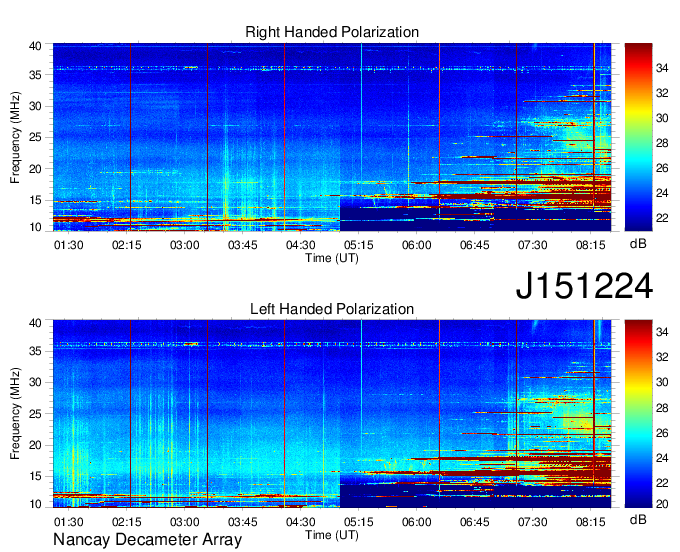Screen dimensions: 680x552
Task: Click the 34 dB tick on the right-handed color scale
Action: pos(662,68)
